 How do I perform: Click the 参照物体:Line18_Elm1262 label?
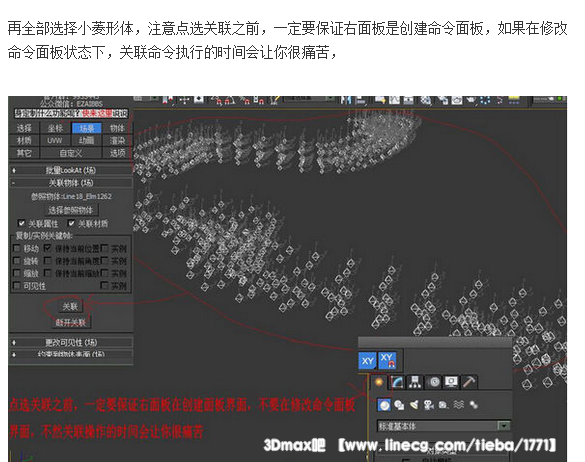pyautogui.click(x=71, y=196)
